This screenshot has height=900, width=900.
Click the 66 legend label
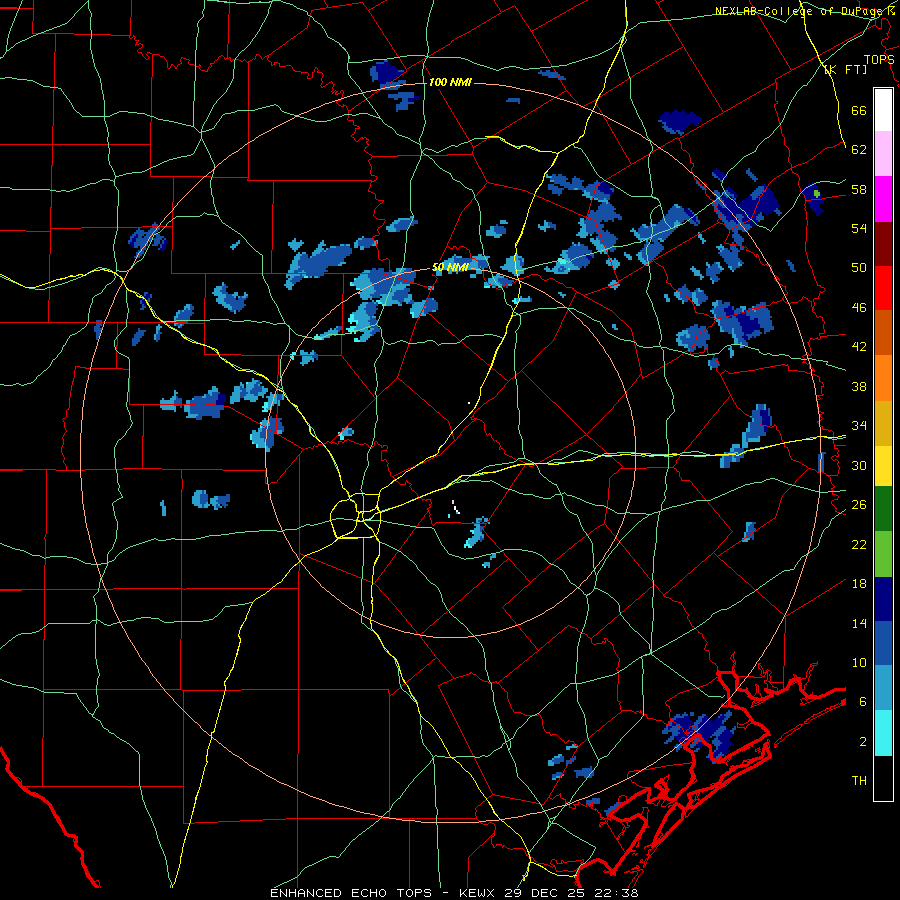(x=859, y=110)
